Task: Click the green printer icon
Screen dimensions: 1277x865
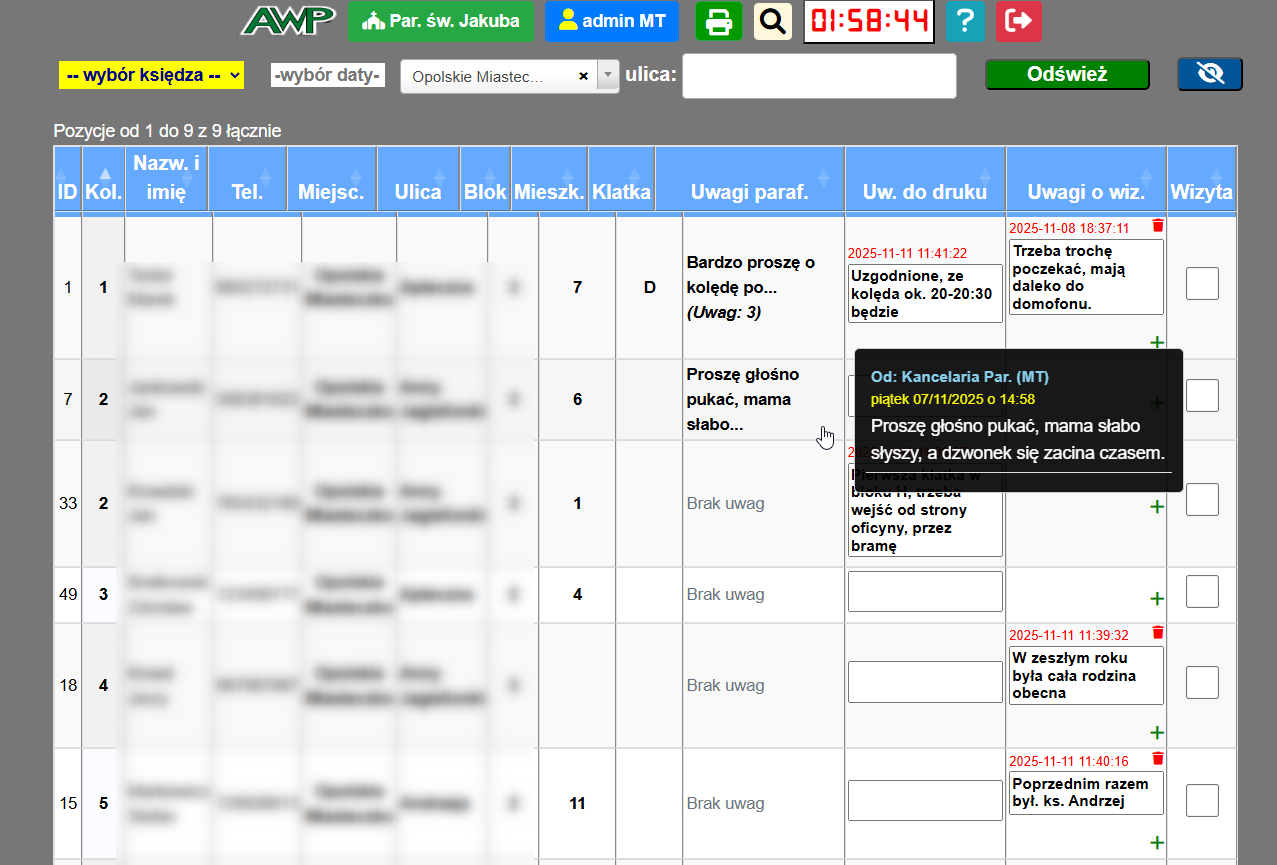Action: tap(719, 21)
